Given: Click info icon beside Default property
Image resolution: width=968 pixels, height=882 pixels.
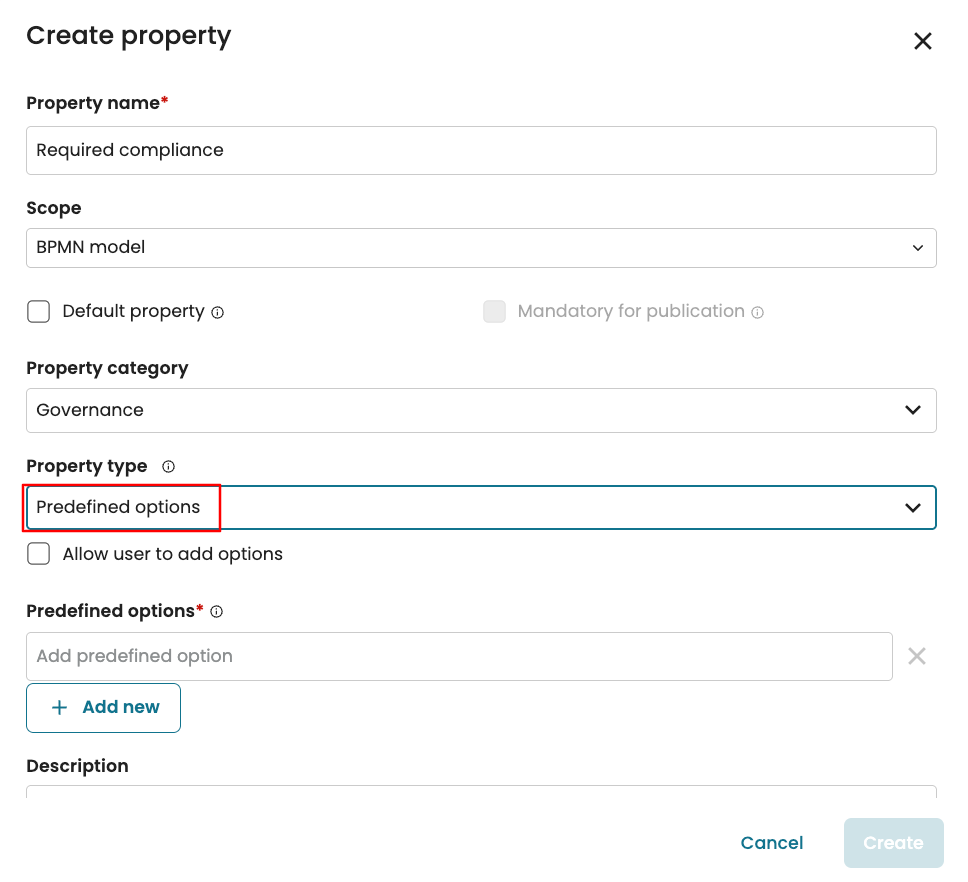Looking at the screenshot, I should [x=218, y=312].
